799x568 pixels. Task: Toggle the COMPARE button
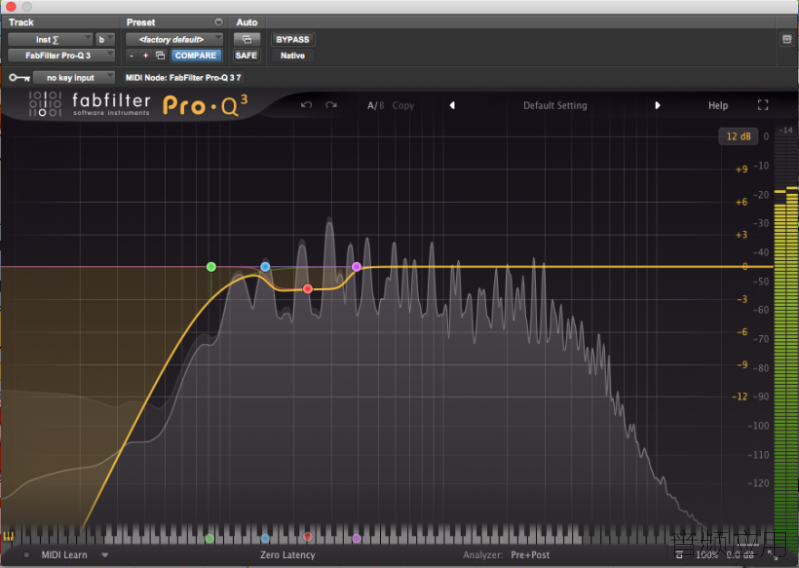point(196,56)
